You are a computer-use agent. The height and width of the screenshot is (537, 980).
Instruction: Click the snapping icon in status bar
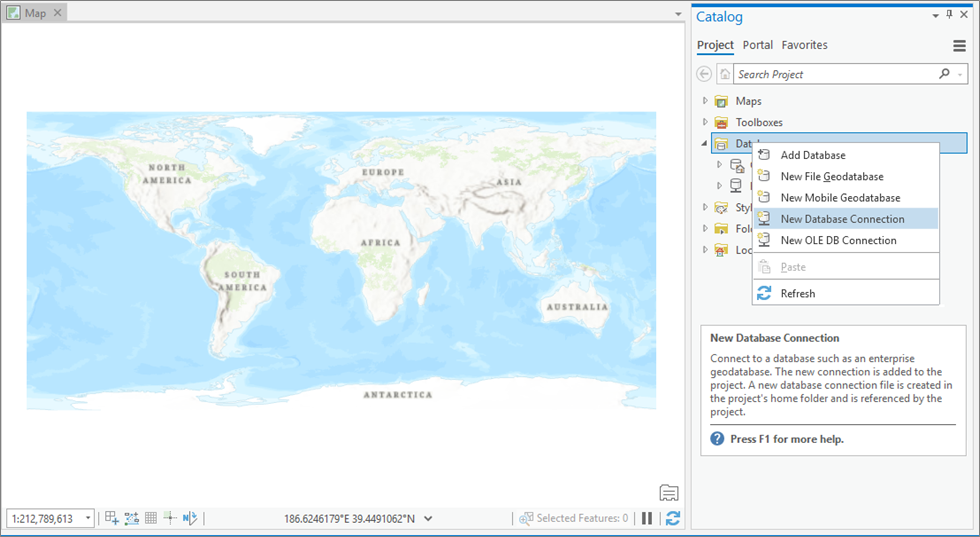(x=131, y=518)
